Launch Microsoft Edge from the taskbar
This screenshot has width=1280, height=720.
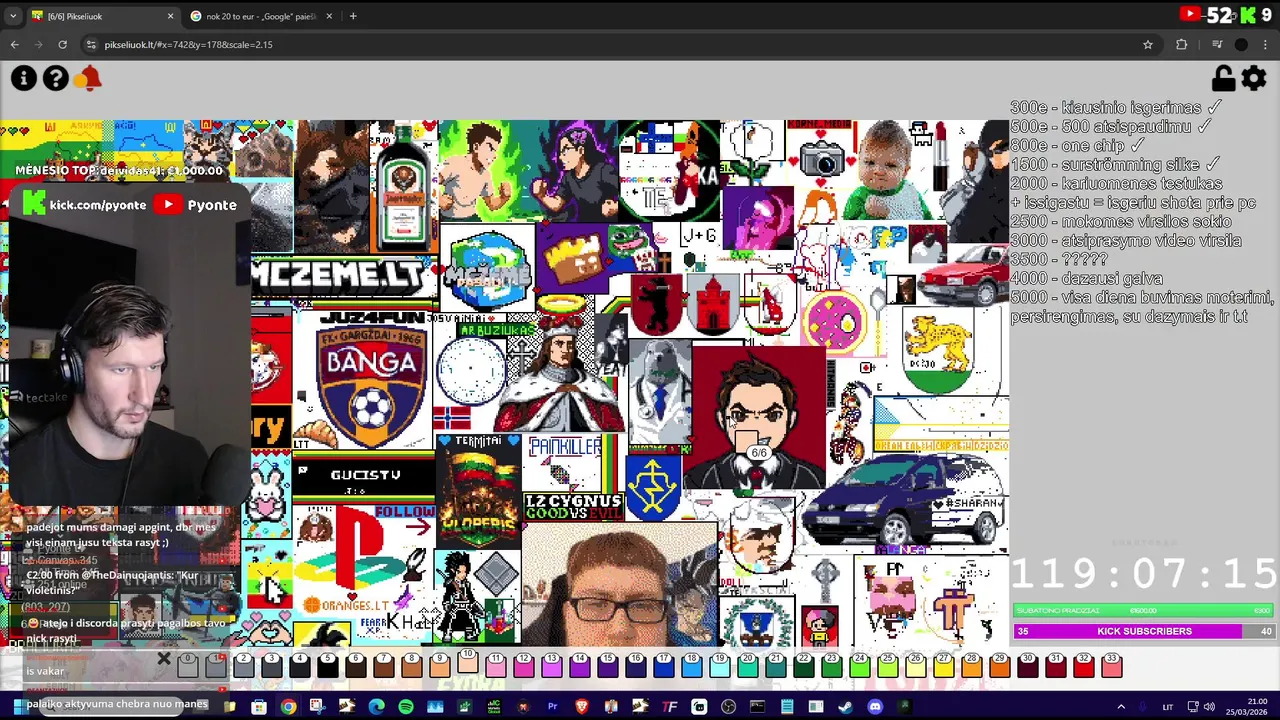coord(376,708)
